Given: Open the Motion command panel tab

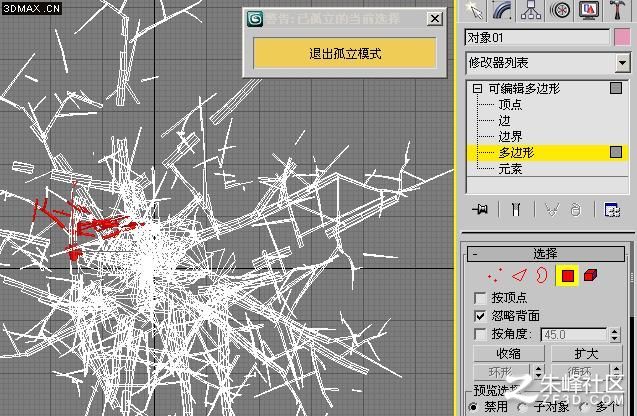Looking at the screenshot, I should 559,10.
